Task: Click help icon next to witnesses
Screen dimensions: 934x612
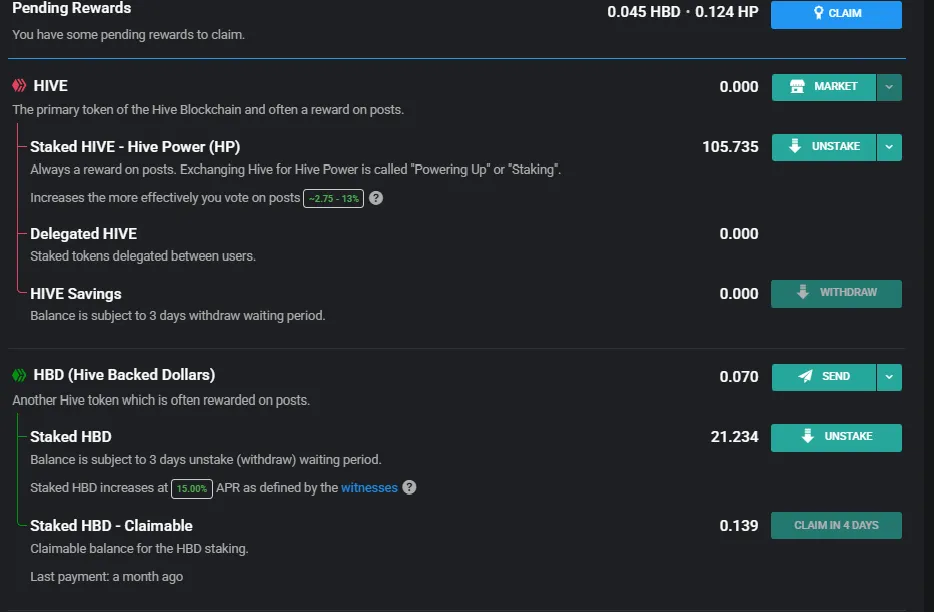Action: [x=409, y=488]
